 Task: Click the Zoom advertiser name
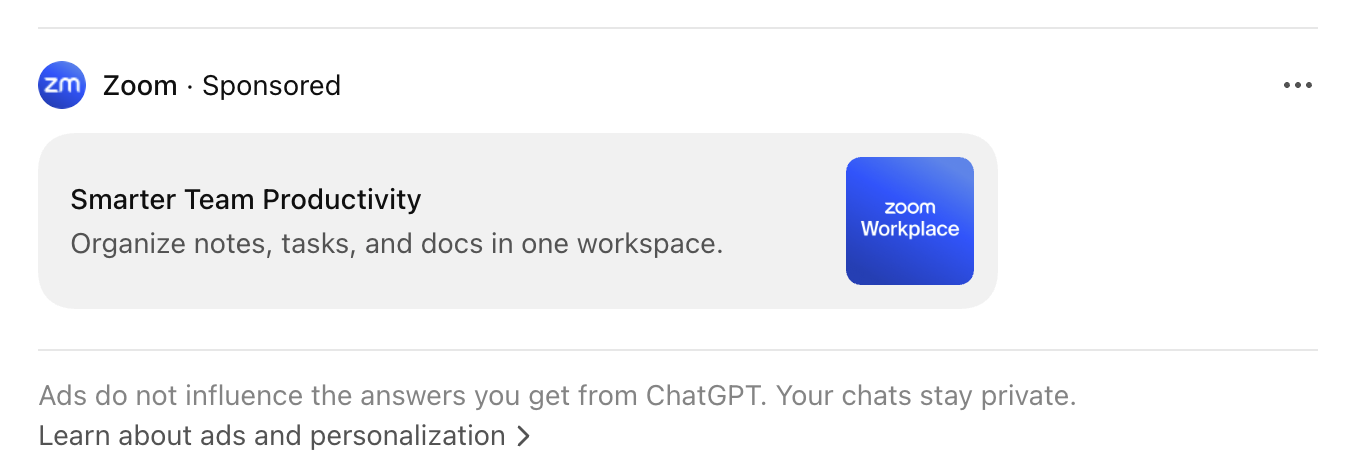(140, 86)
